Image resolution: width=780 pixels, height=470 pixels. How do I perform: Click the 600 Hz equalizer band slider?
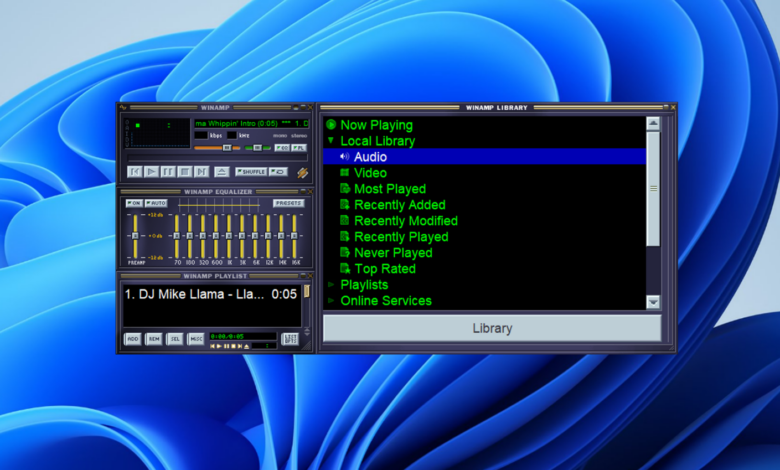click(216, 236)
